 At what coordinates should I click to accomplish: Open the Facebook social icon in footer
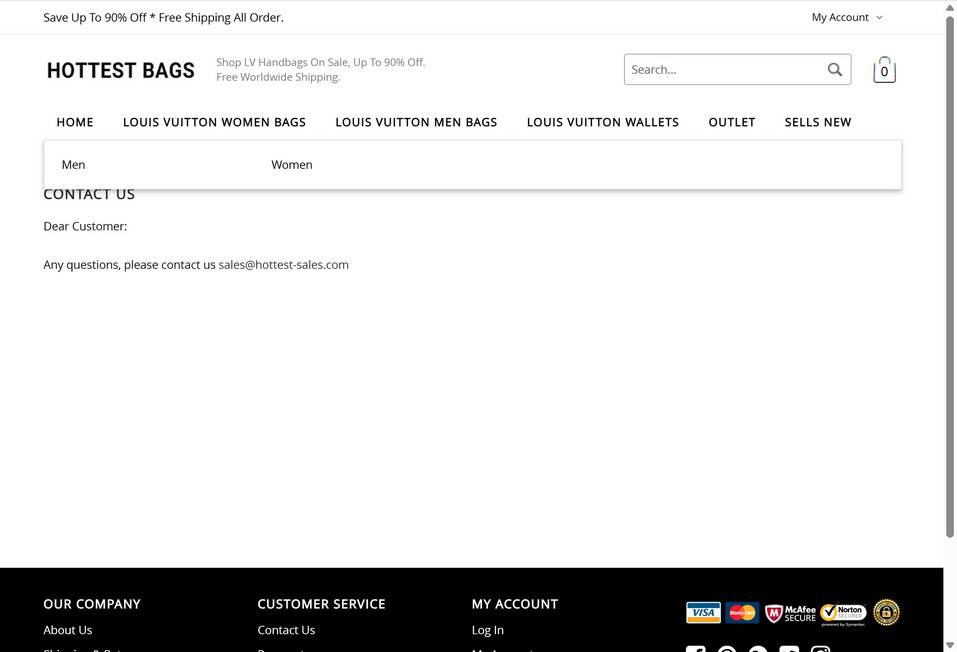tap(696, 649)
